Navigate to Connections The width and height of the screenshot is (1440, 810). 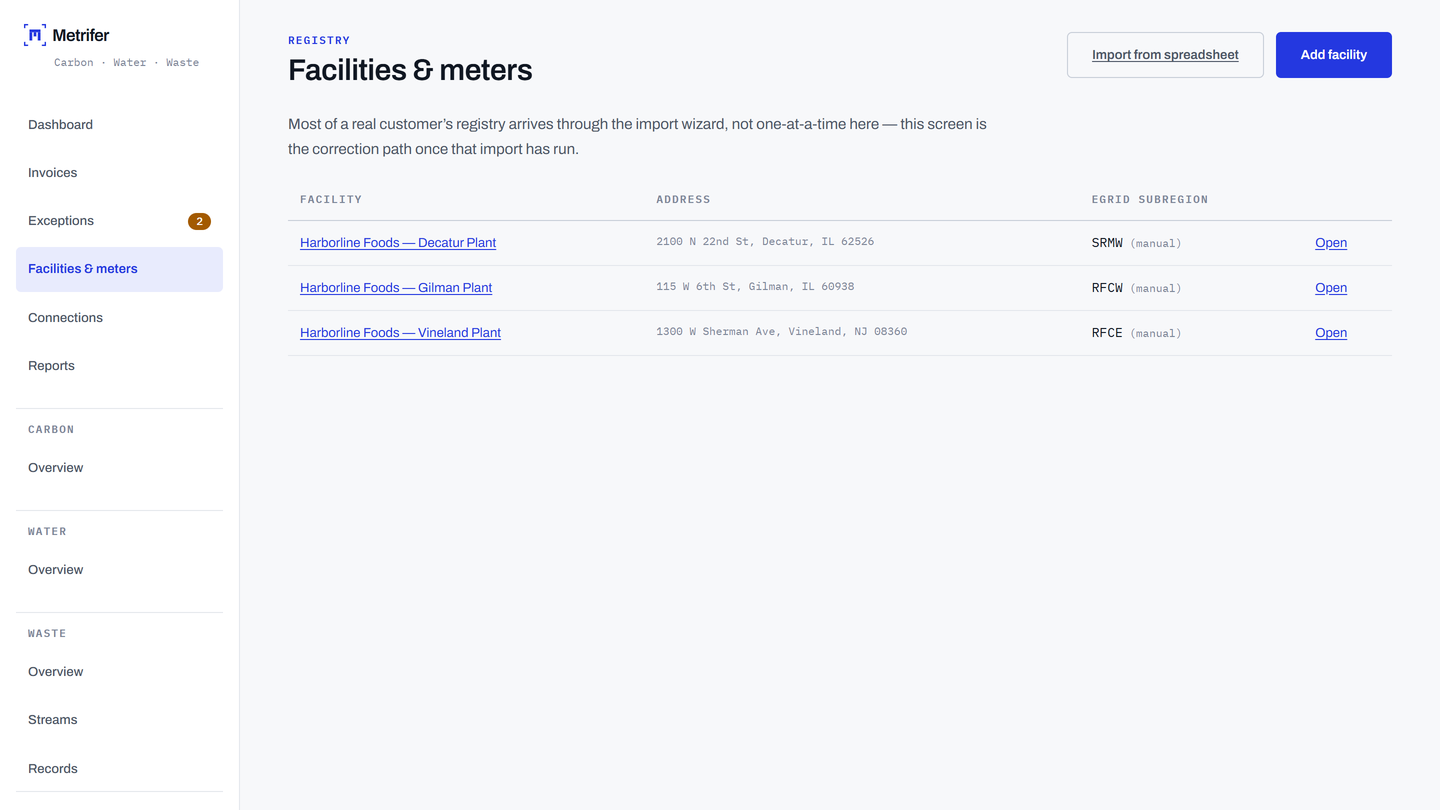click(x=119, y=318)
